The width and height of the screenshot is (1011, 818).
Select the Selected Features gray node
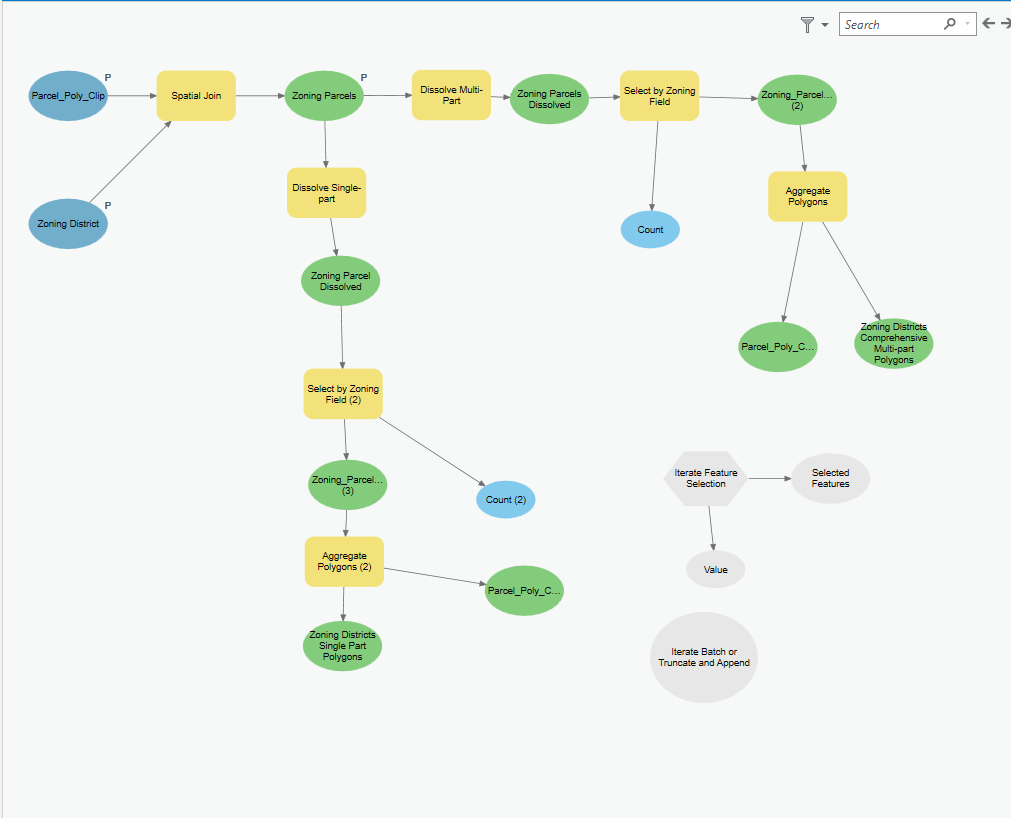(830, 478)
